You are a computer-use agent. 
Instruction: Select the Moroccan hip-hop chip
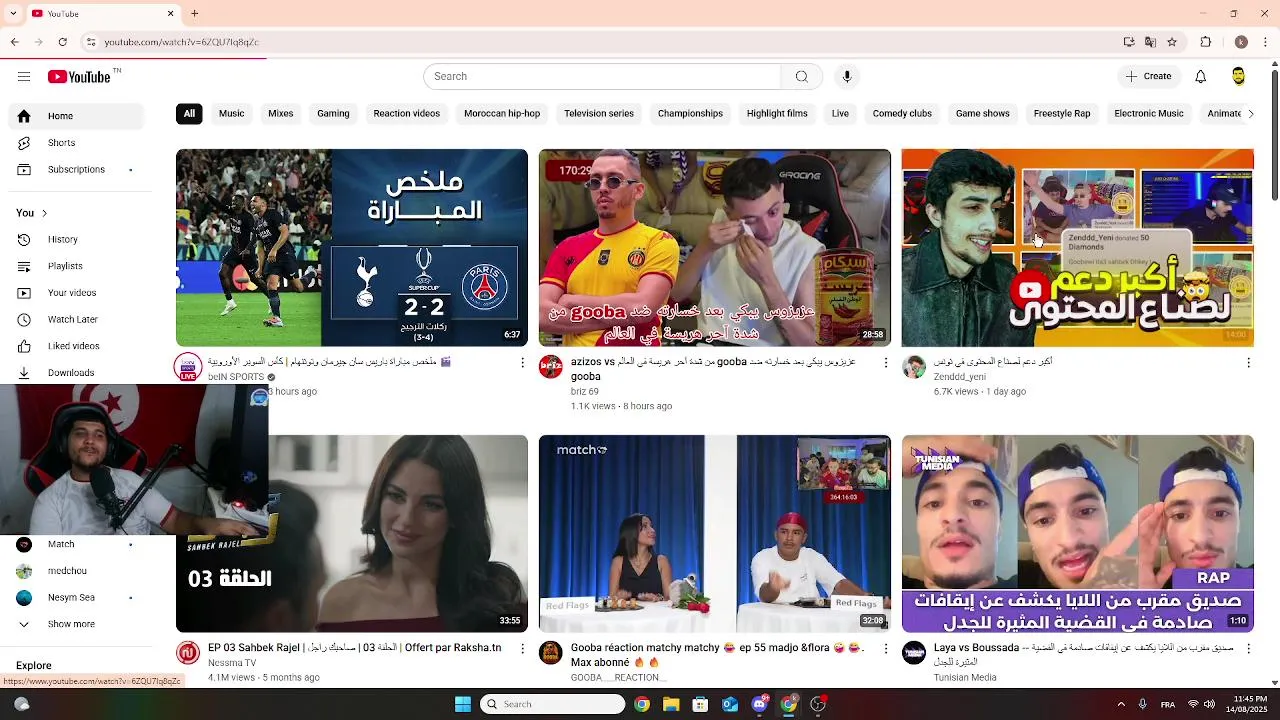point(502,114)
